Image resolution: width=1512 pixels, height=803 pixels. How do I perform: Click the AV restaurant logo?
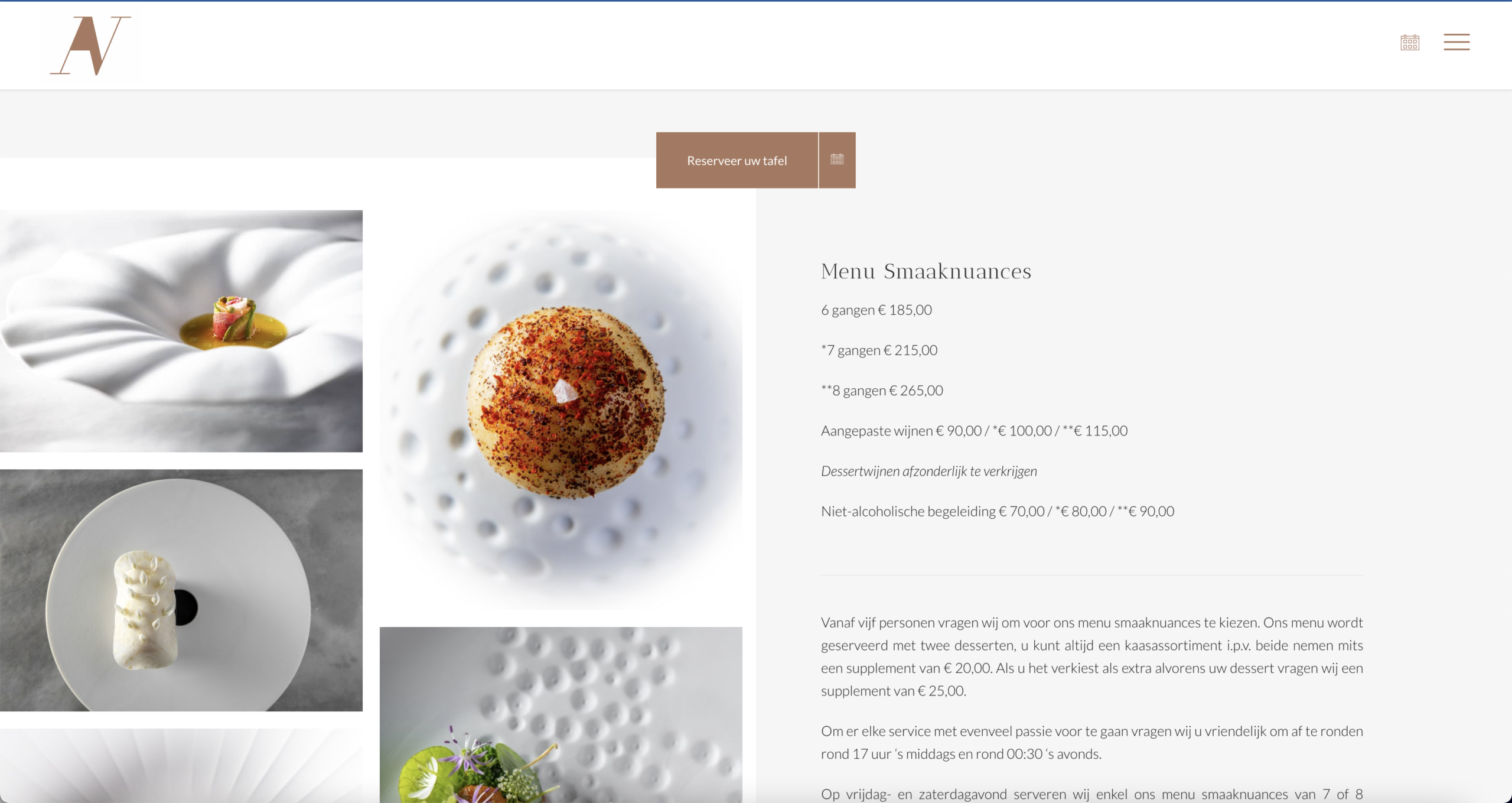(x=90, y=45)
